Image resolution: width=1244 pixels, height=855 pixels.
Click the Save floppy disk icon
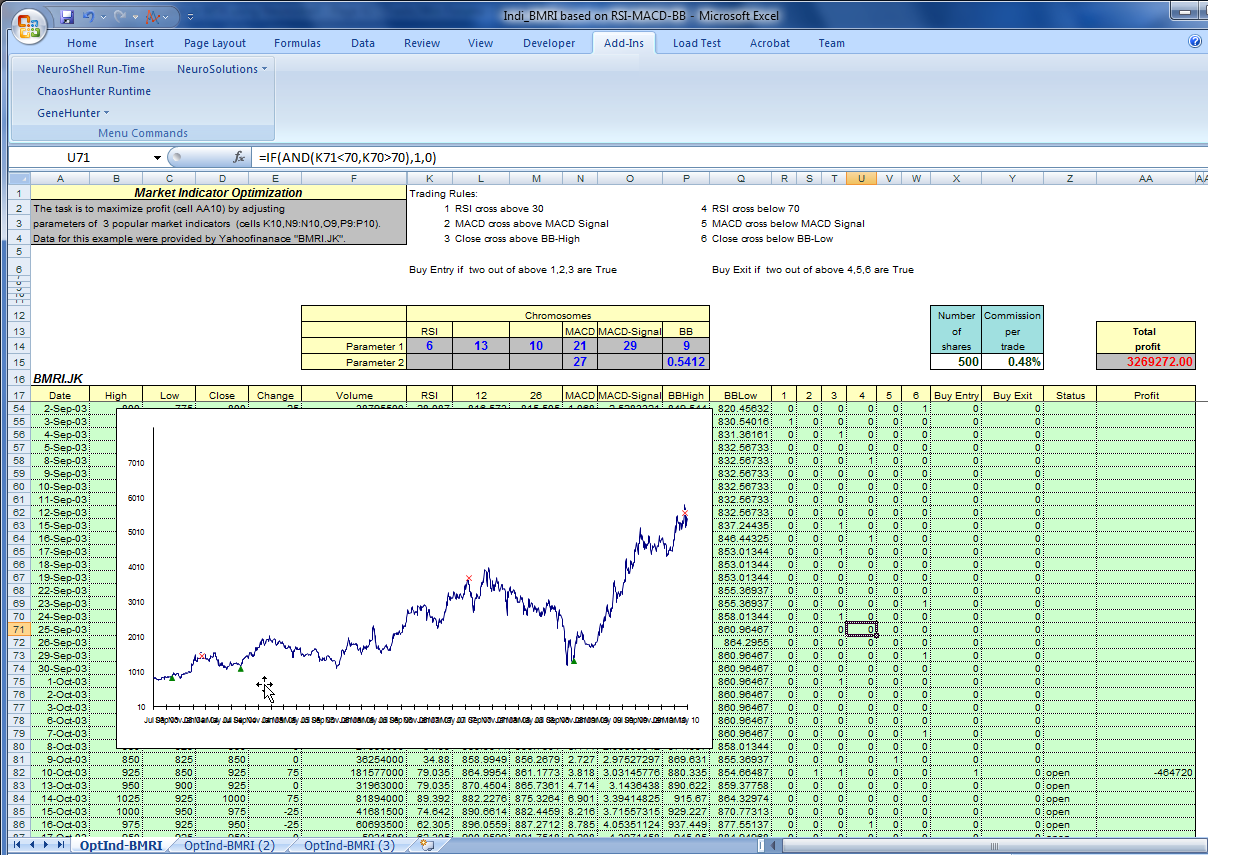coord(67,16)
